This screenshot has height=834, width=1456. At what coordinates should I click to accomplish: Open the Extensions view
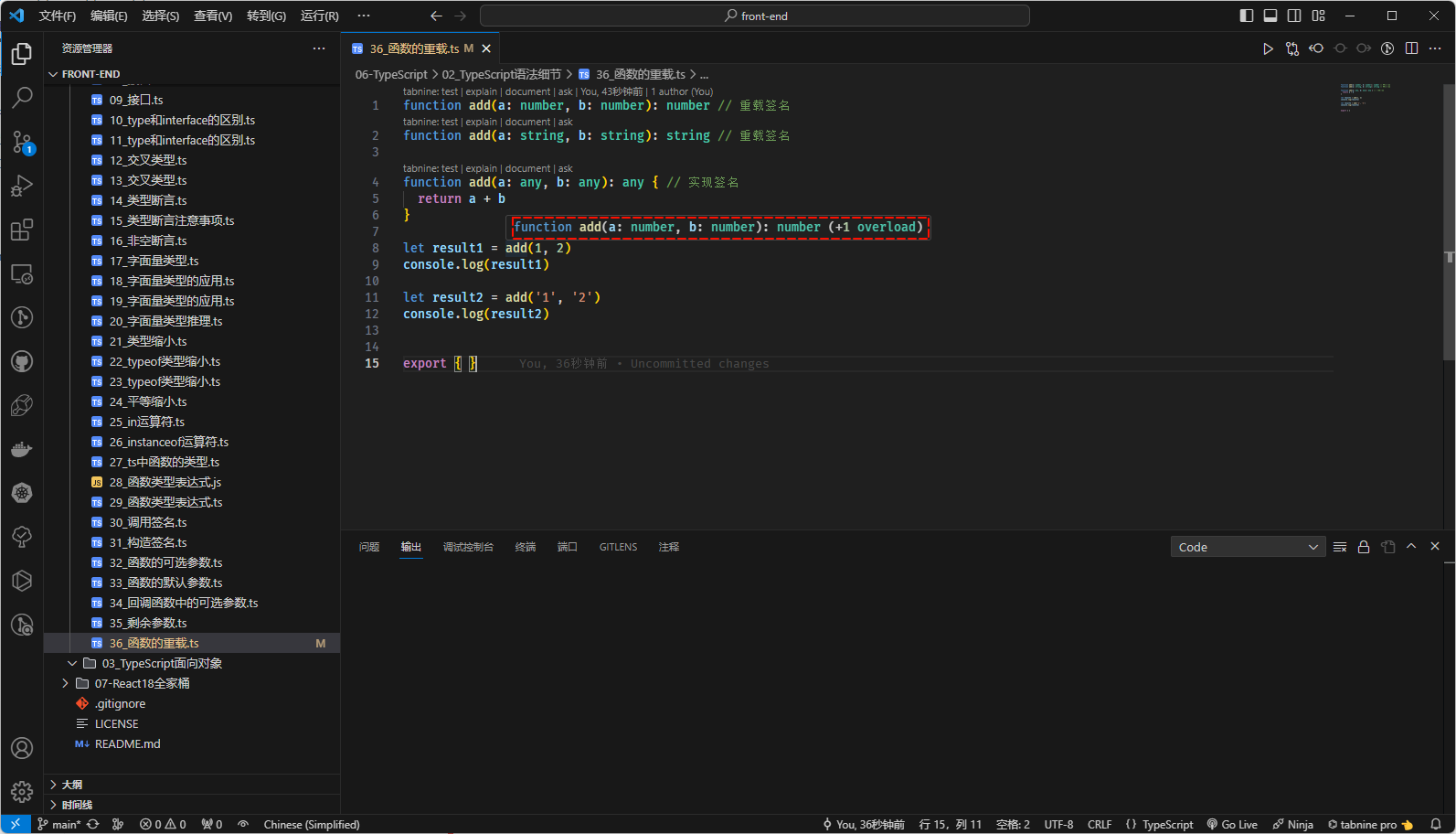(22, 230)
